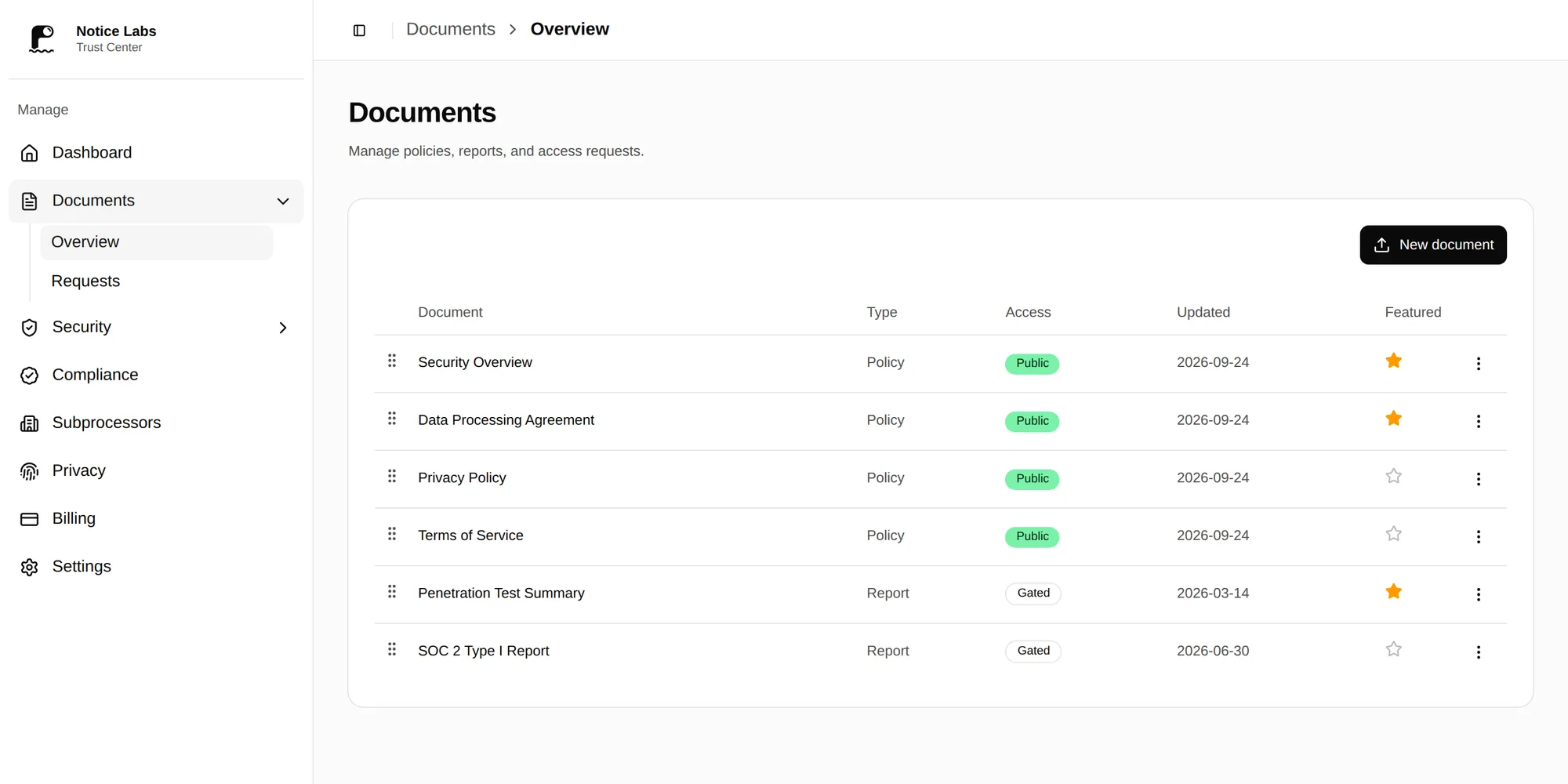Feature the Terms of Service star

tap(1393, 534)
